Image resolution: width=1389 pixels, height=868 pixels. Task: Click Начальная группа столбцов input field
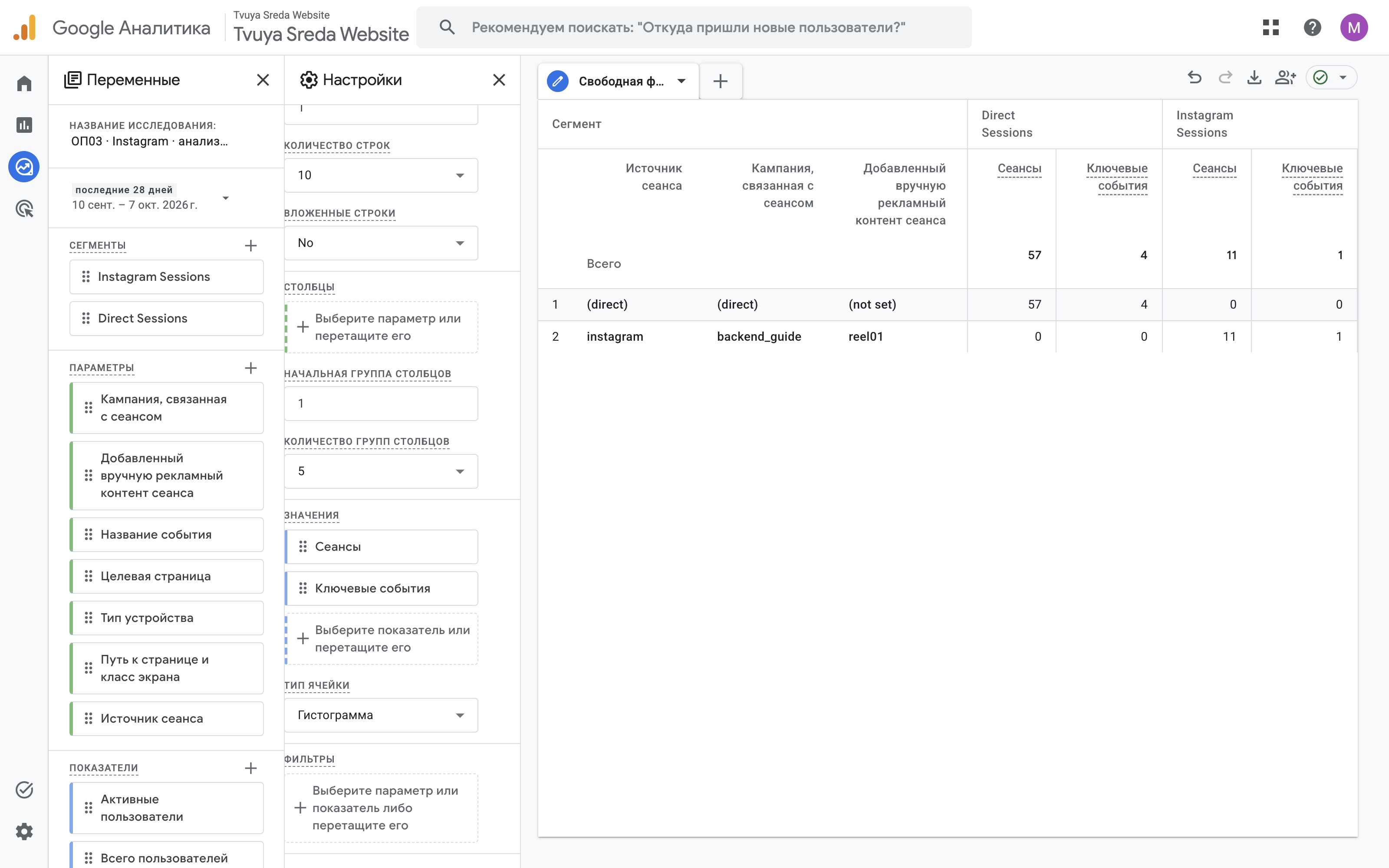coord(381,404)
